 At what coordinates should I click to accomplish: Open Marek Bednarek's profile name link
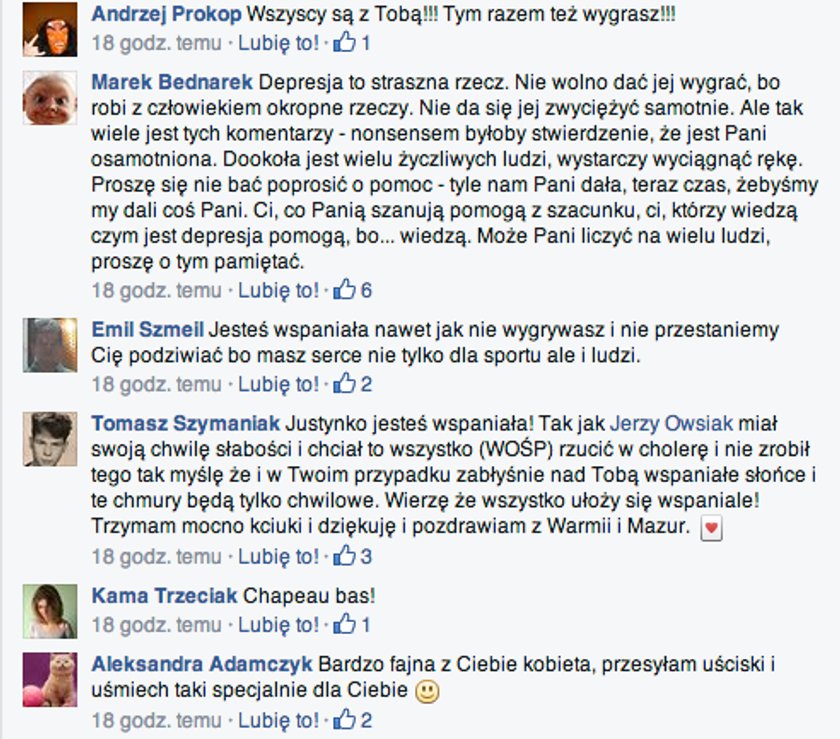pos(171,82)
